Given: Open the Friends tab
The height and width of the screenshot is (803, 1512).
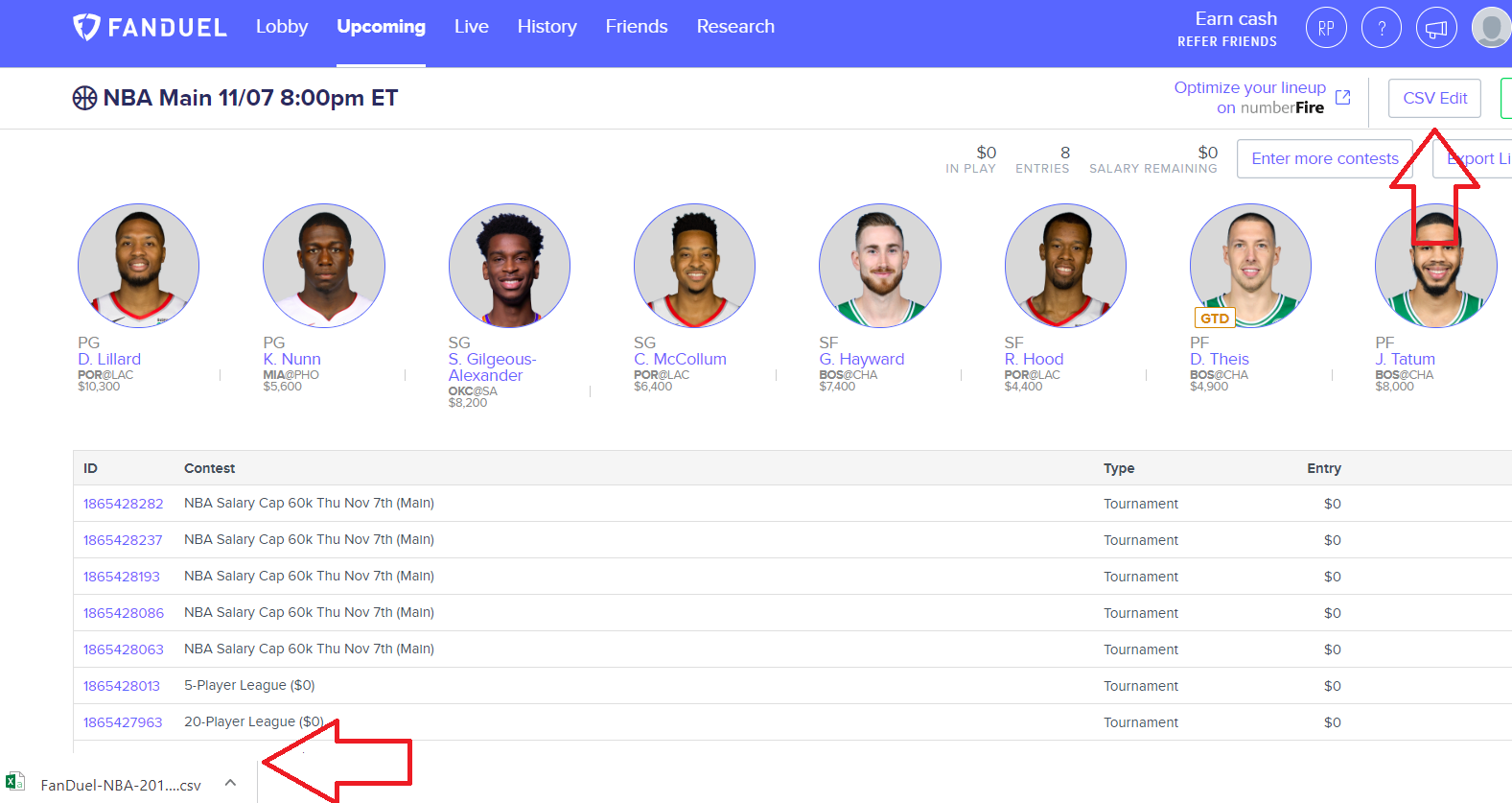Looking at the screenshot, I should [637, 27].
